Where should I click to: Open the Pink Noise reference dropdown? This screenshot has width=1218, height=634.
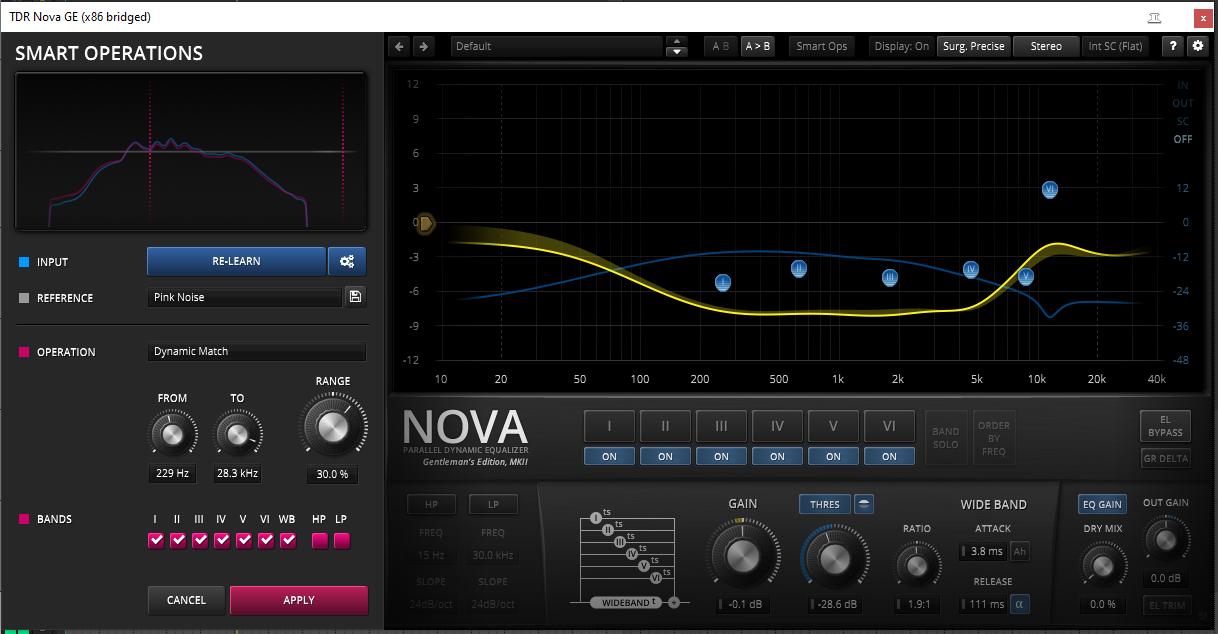[245, 297]
